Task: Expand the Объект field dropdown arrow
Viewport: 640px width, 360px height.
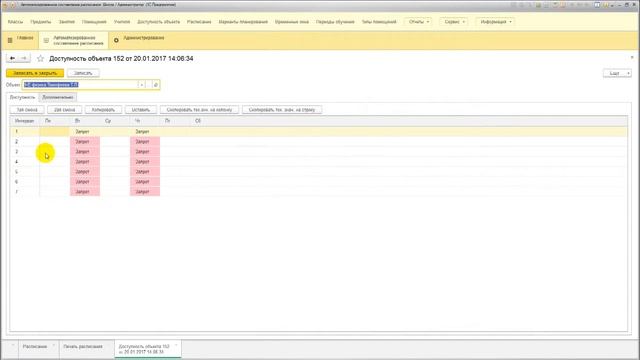Action: (x=142, y=85)
